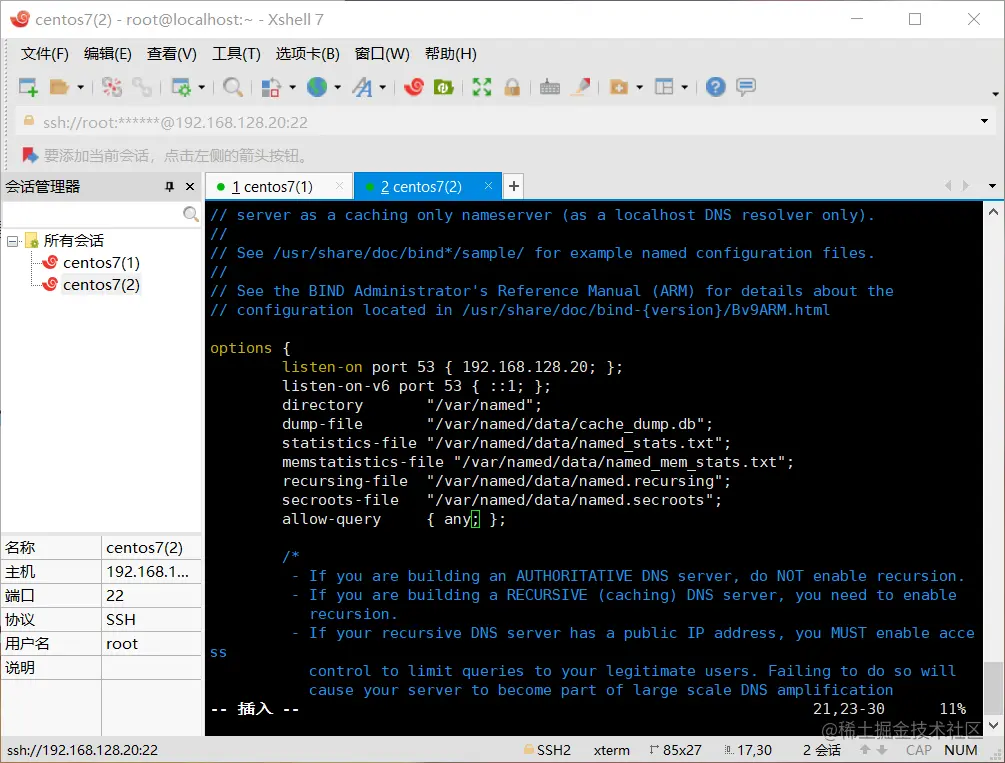
Task: Expand the Properties icon dropdown arrow
Action: (x=201, y=87)
